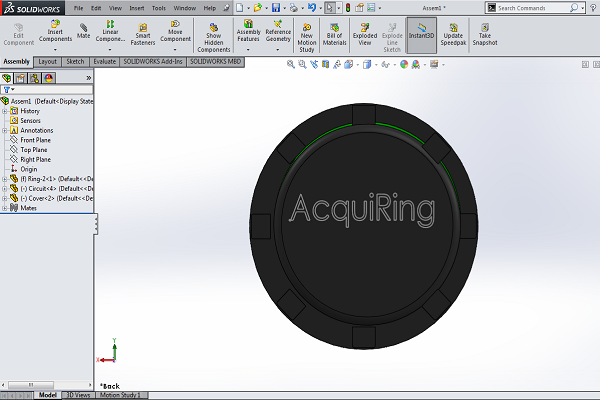Open Display Style dropdown arrow
Screen dimensions: 600x400
pyautogui.click(x=376, y=65)
